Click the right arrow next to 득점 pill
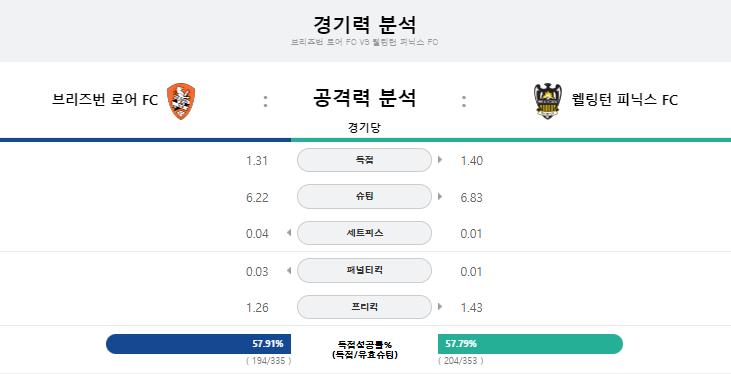 [x=440, y=160]
